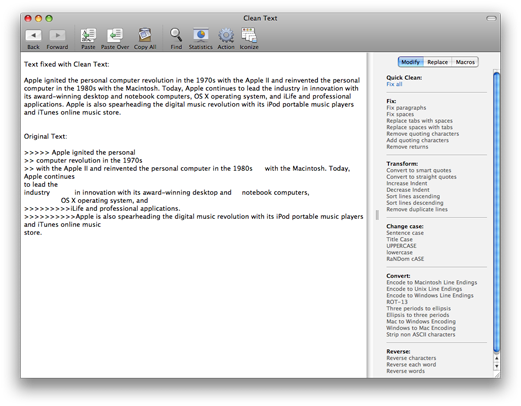Apply UPPERCASE

click(401, 246)
